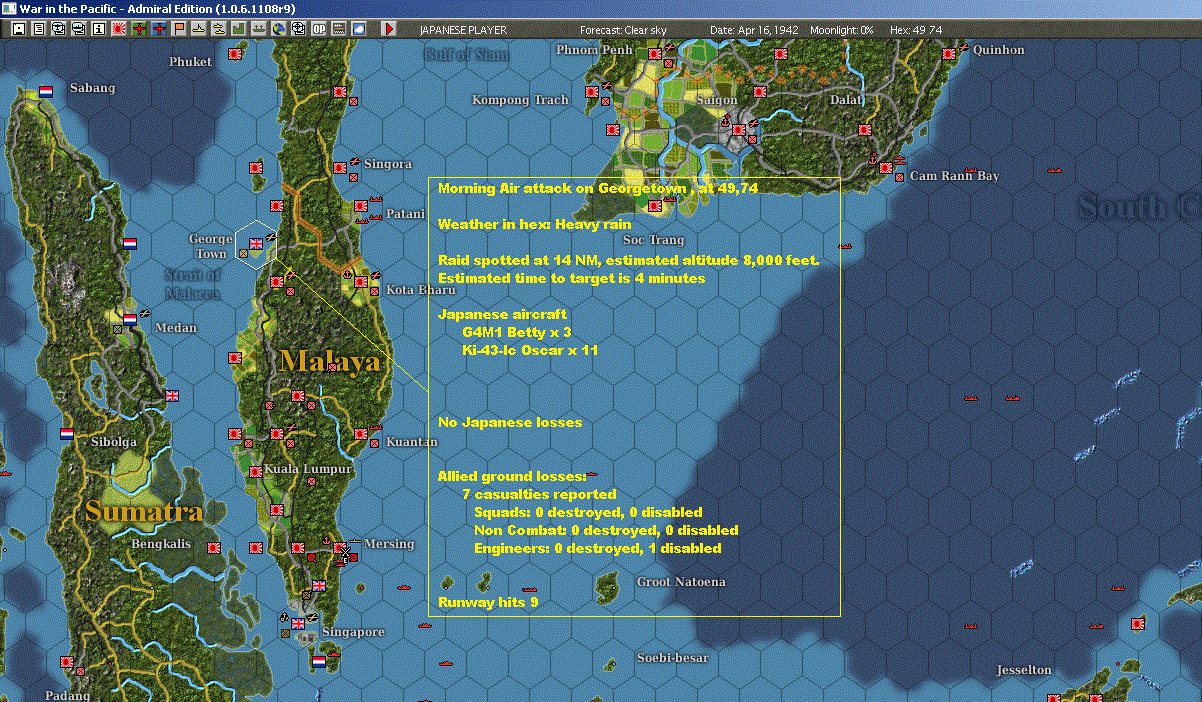Click the 'i' information toolbar icon
This screenshot has width=1202, height=702.
(x=98, y=29)
